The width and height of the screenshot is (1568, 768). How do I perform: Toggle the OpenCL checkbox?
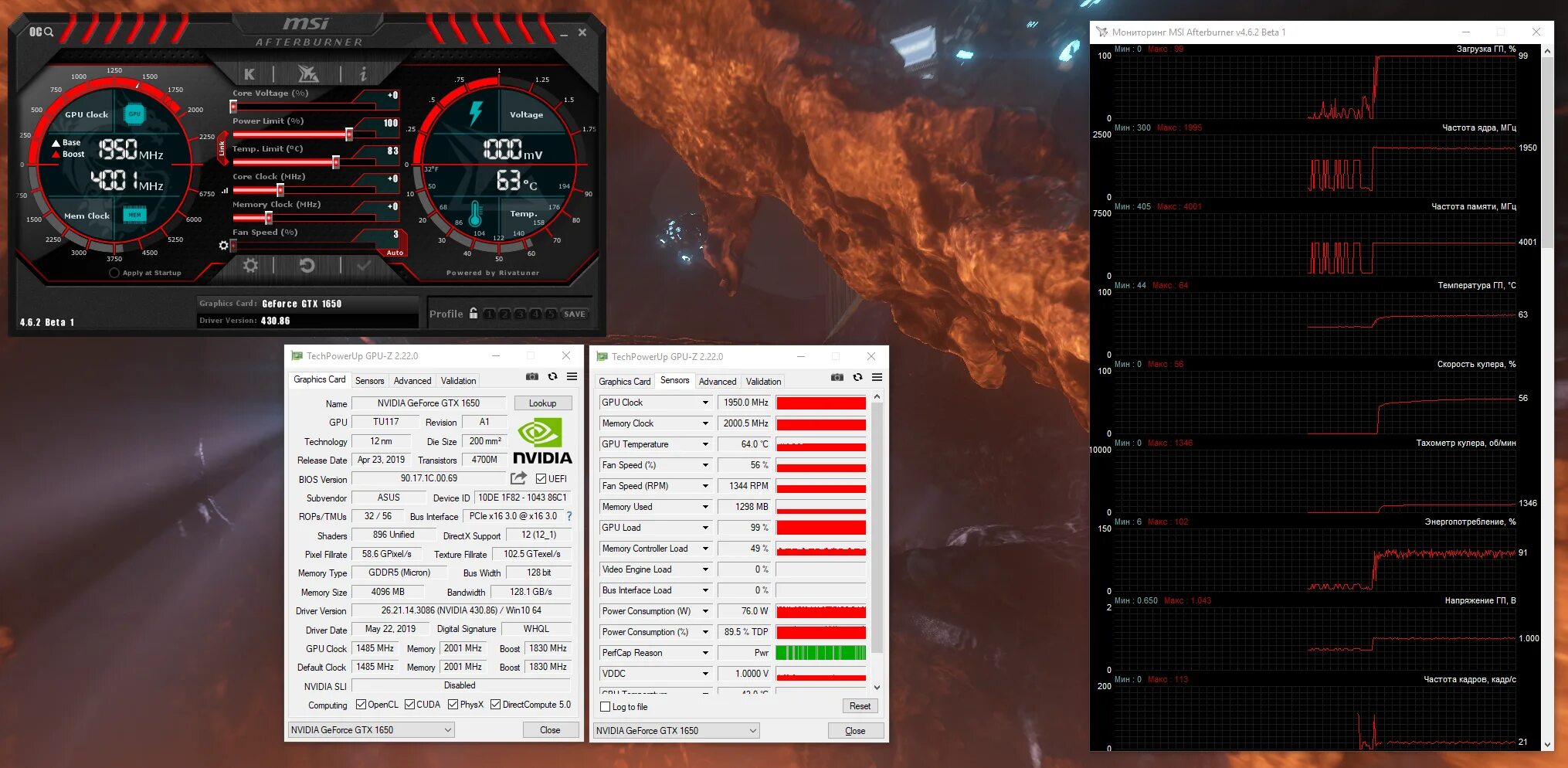click(x=361, y=705)
